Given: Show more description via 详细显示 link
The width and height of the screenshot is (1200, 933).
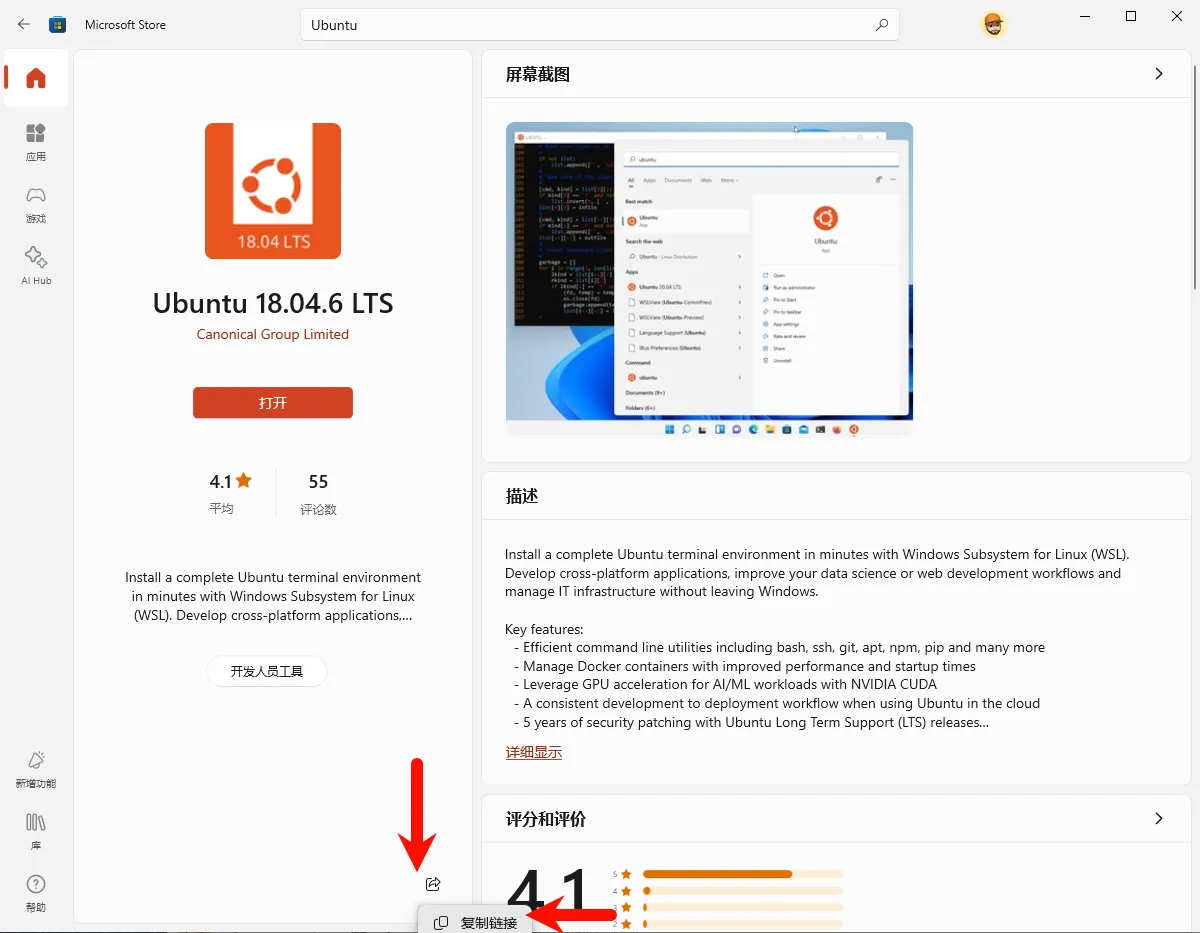Looking at the screenshot, I should click(534, 752).
